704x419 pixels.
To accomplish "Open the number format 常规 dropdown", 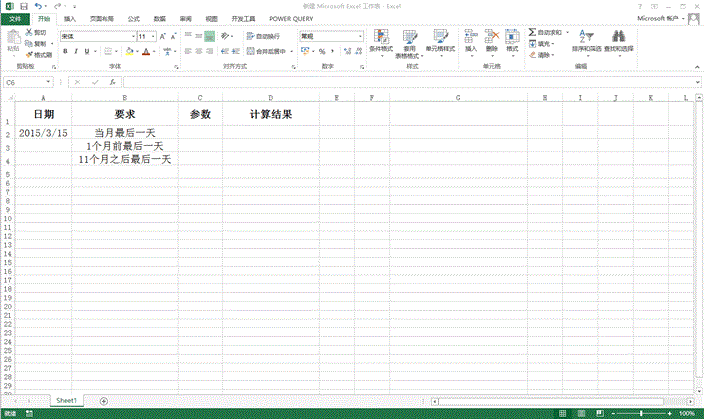I will [x=360, y=36].
